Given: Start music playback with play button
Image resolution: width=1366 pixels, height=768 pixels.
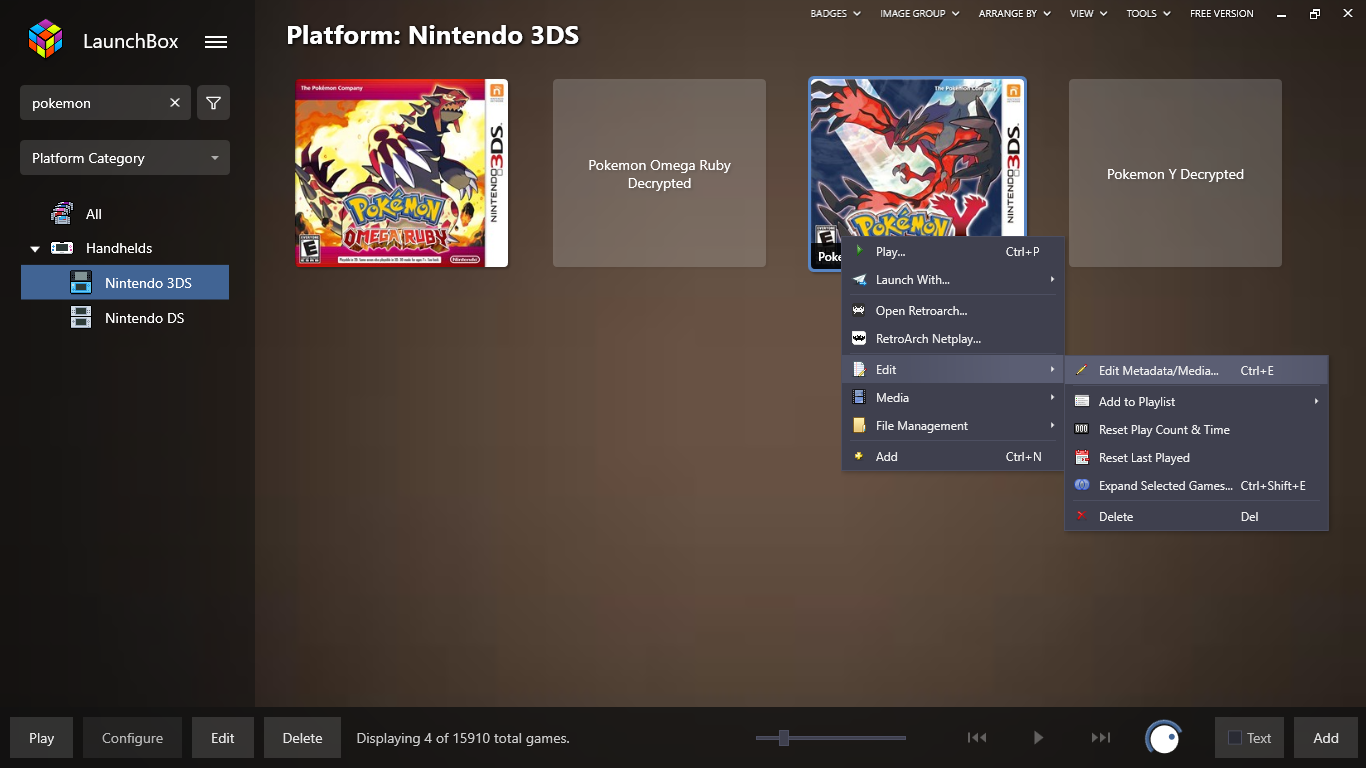Looking at the screenshot, I should (x=1038, y=738).
